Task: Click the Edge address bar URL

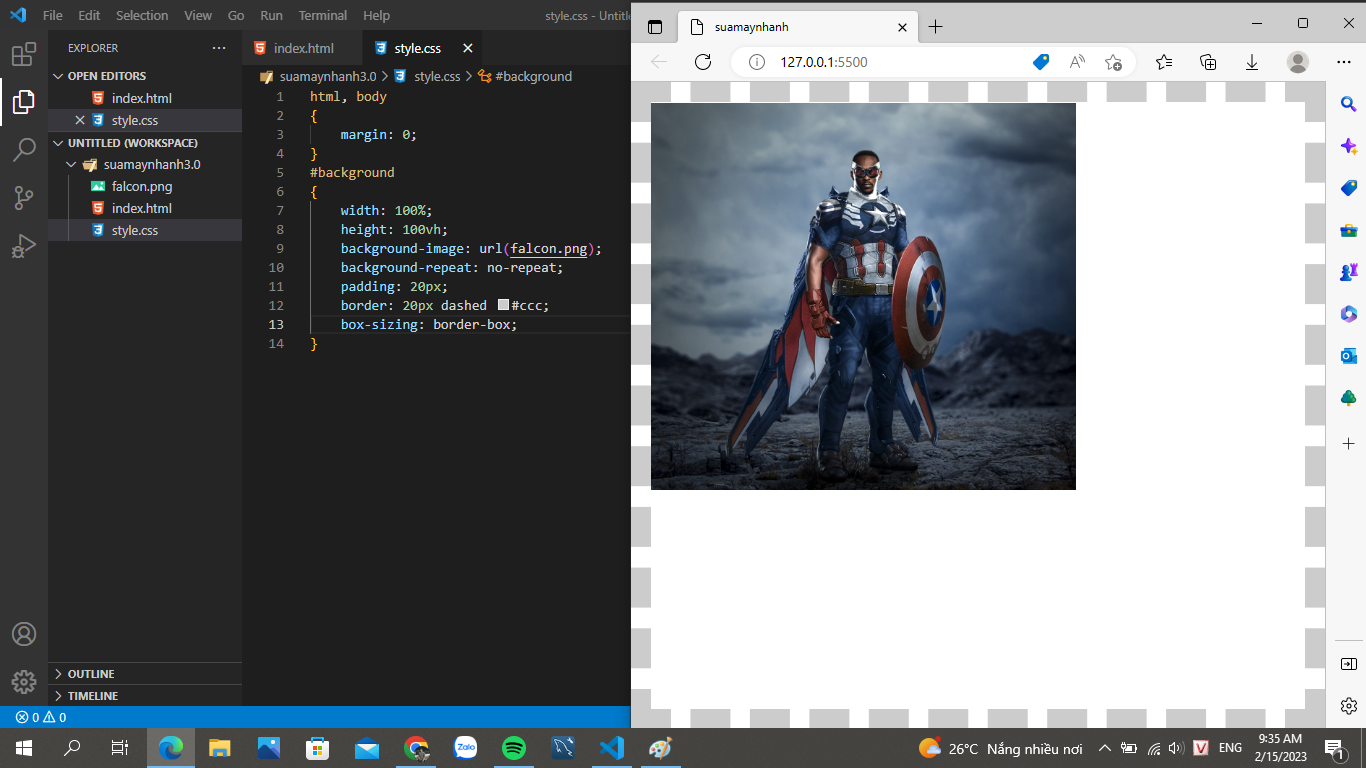Action: point(824,62)
